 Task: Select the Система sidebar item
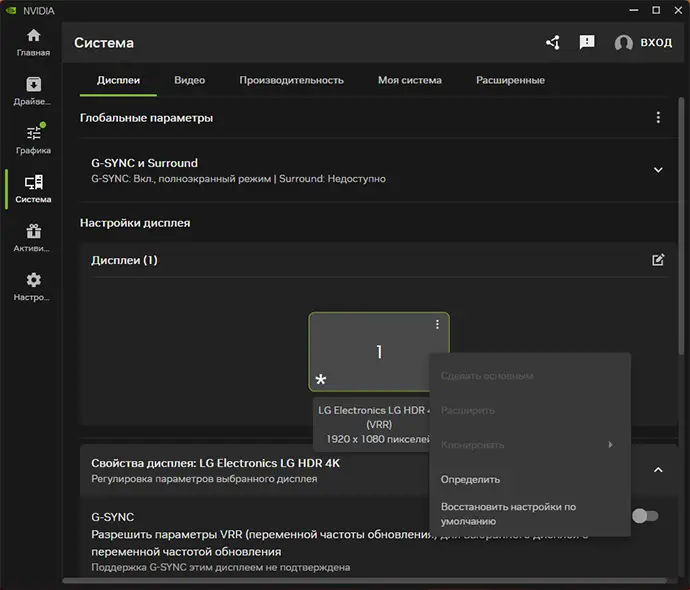click(33, 189)
